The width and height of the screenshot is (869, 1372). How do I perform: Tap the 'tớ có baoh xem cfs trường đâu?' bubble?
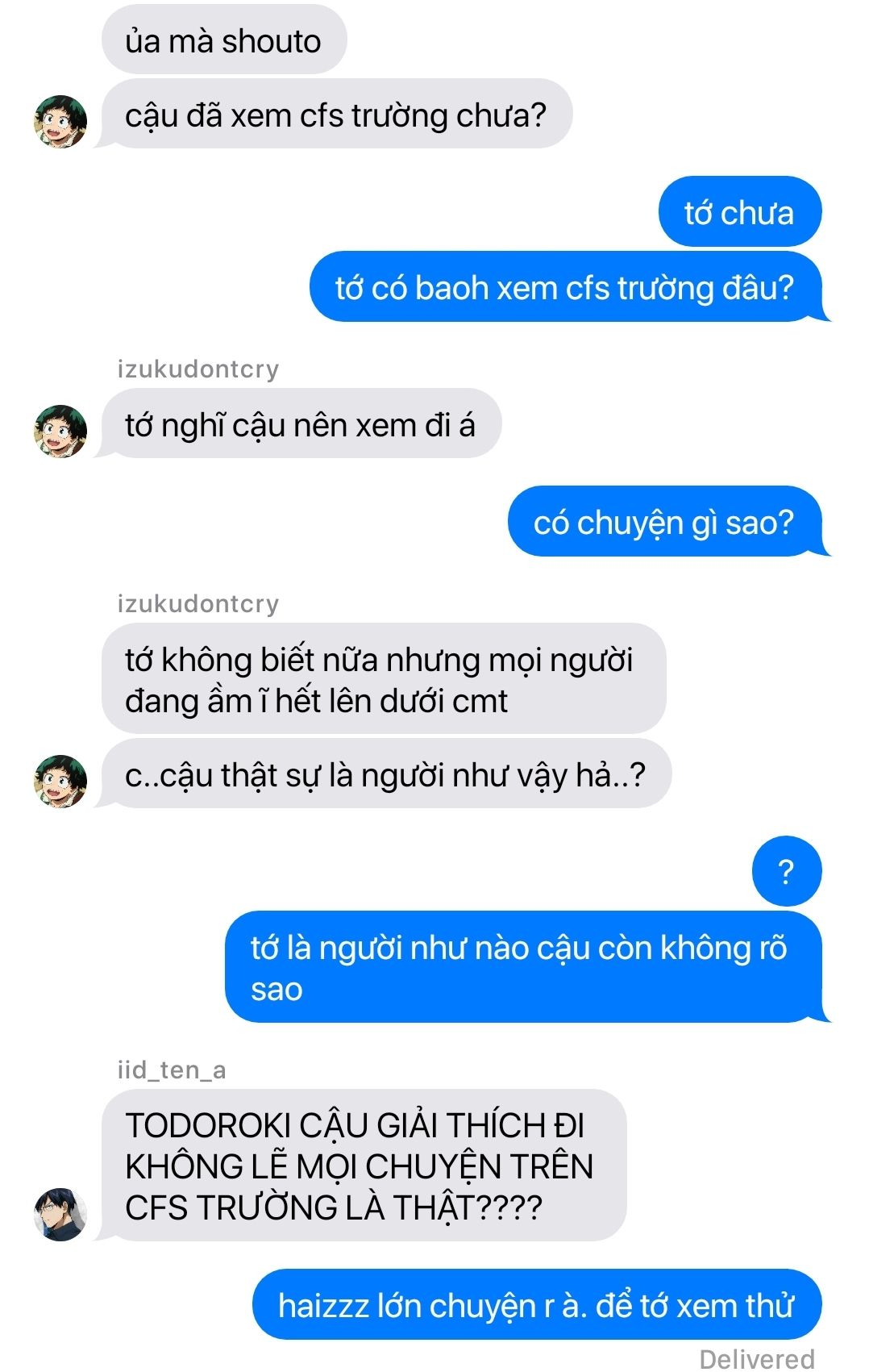(x=568, y=286)
